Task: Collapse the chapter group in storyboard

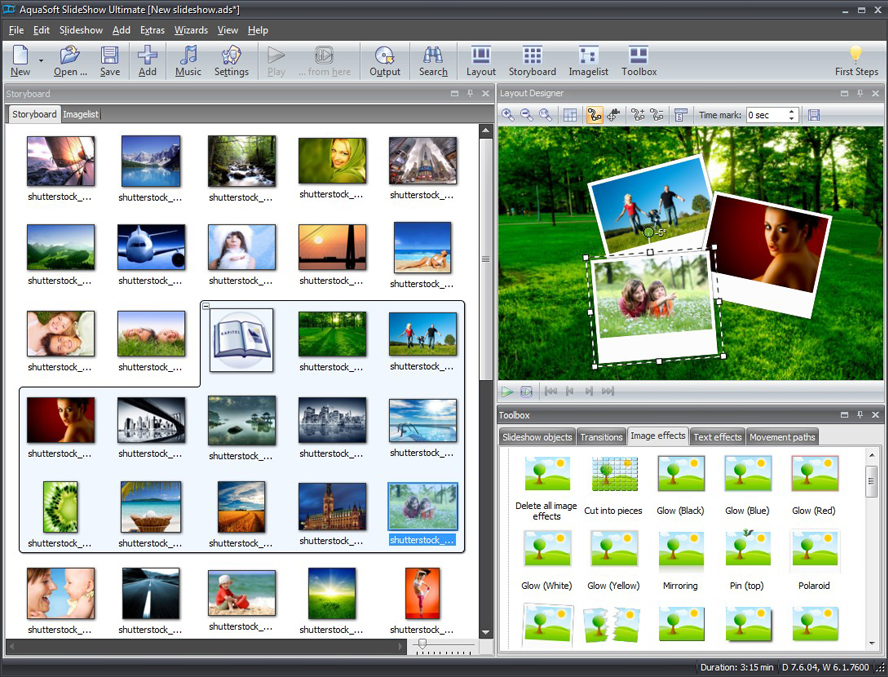Action: click(205, 306)
